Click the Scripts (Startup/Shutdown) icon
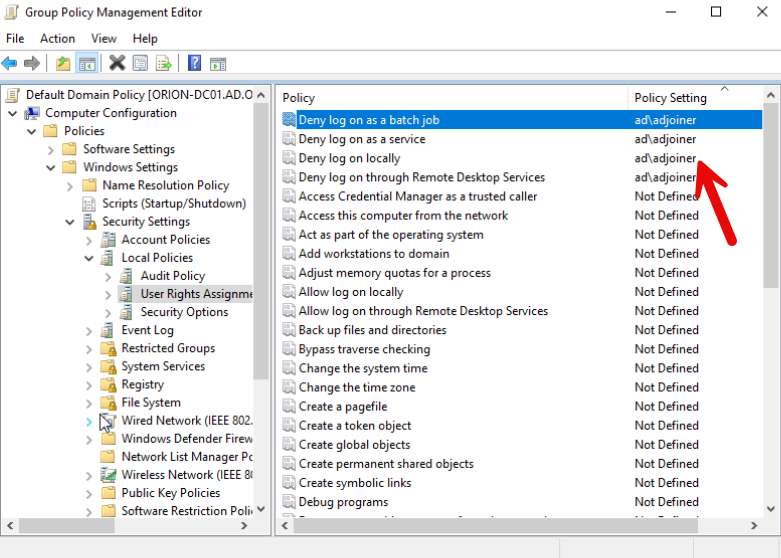The image size is (781, 558). click(x=89, y=203)
